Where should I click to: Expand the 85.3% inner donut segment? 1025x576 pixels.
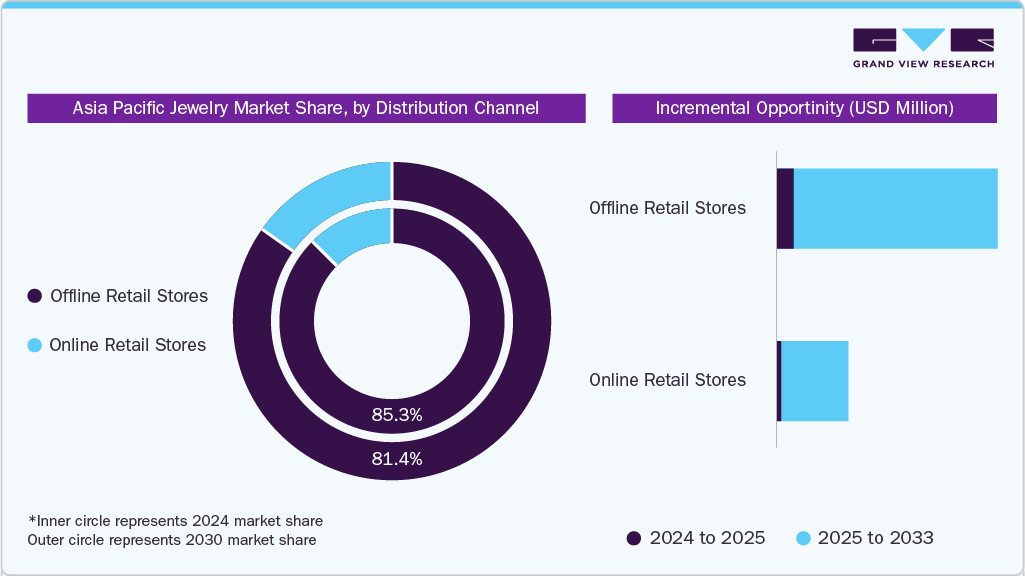pos(396,415)
